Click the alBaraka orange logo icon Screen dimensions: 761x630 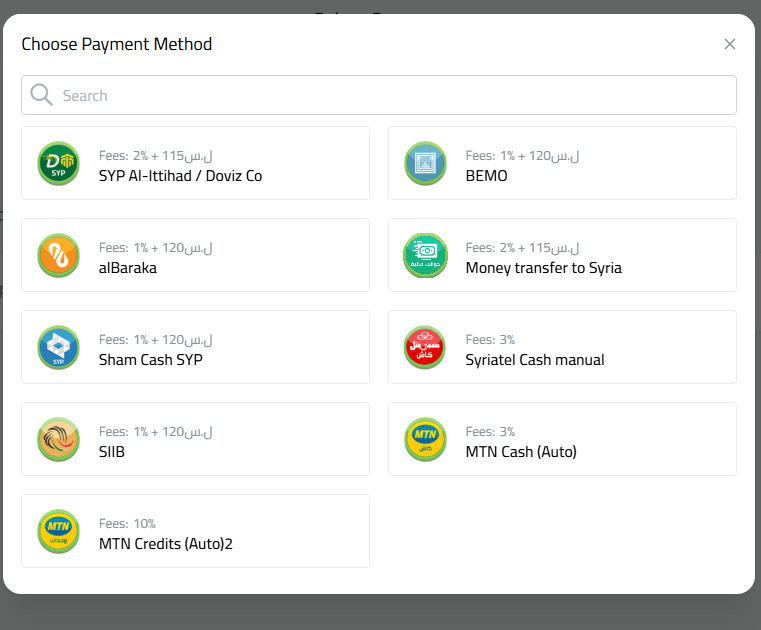(58, 255)
